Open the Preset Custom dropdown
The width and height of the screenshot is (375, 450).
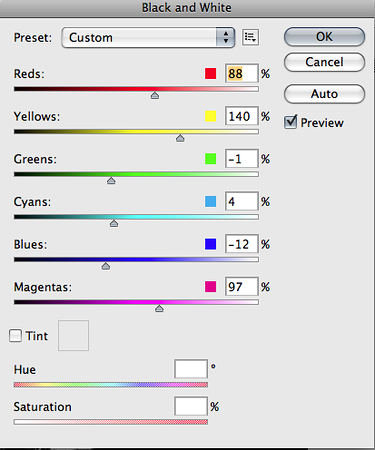coord(148,37)
